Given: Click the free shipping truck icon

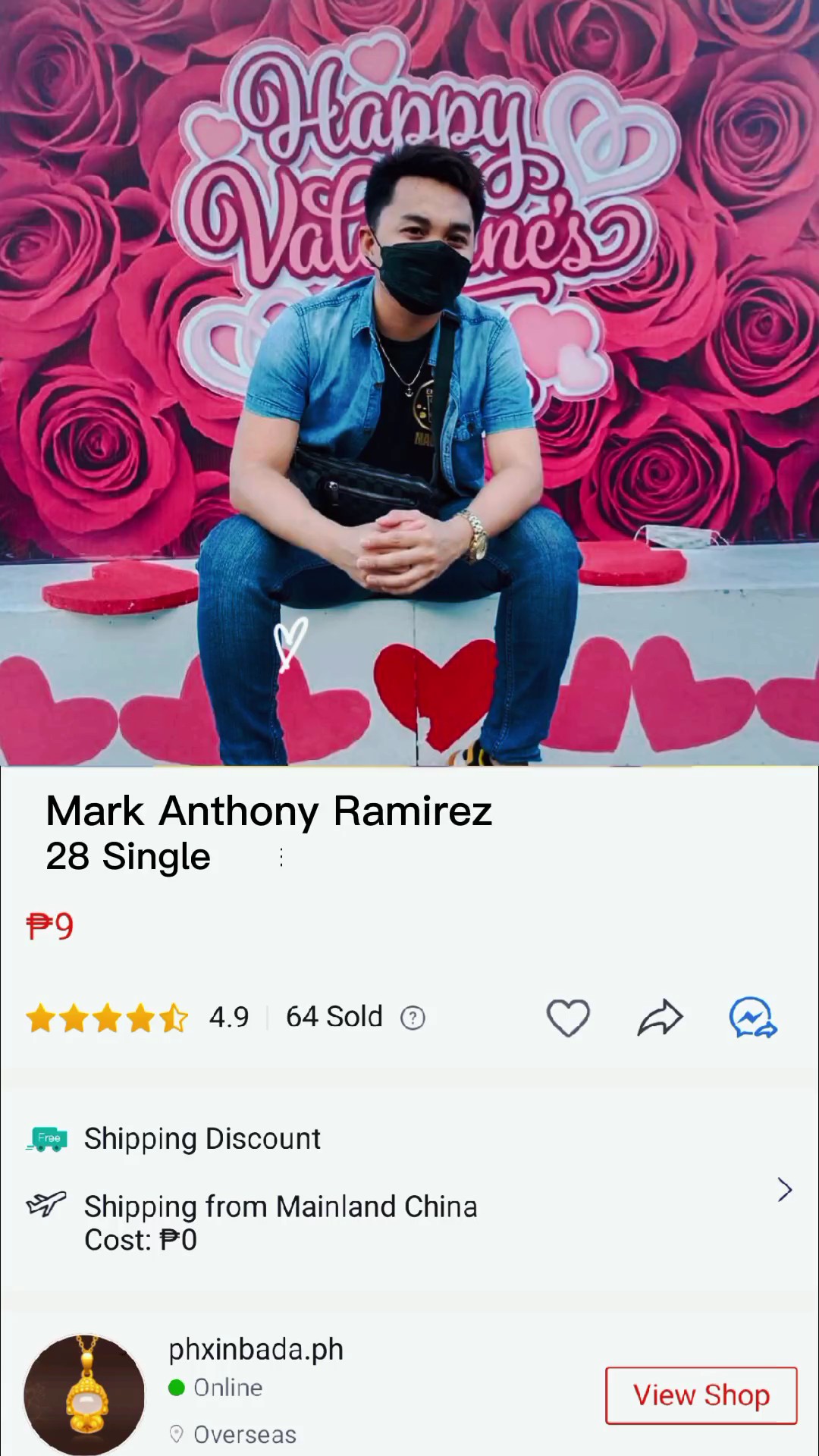Looking at the screenshot, I should pyautogui.click(x=47, y=1139).
